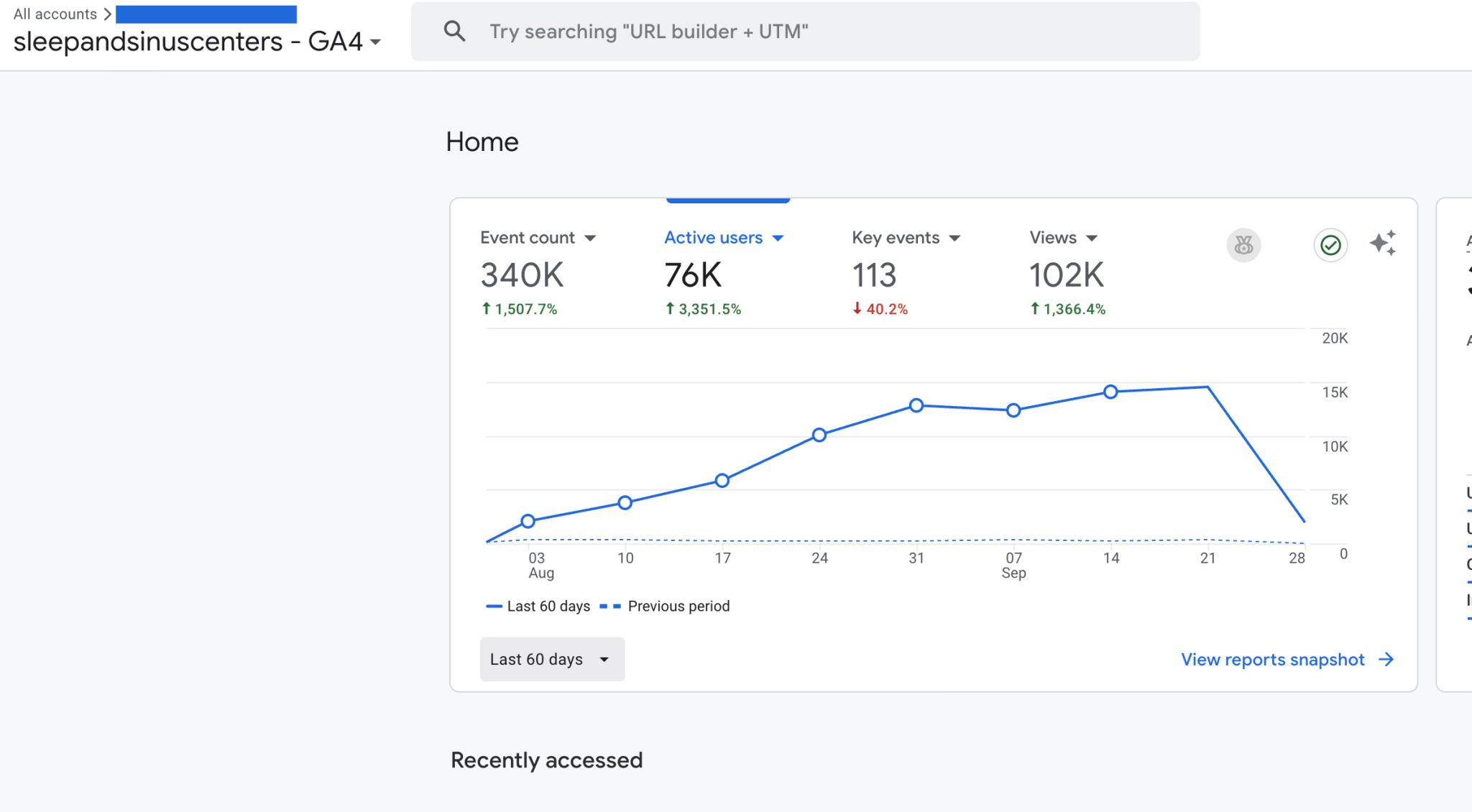Open the sleepandsinuscenters - GA4 property picker
The image size is (1472, 812).
pyautogui.click(x=197, y=42)
